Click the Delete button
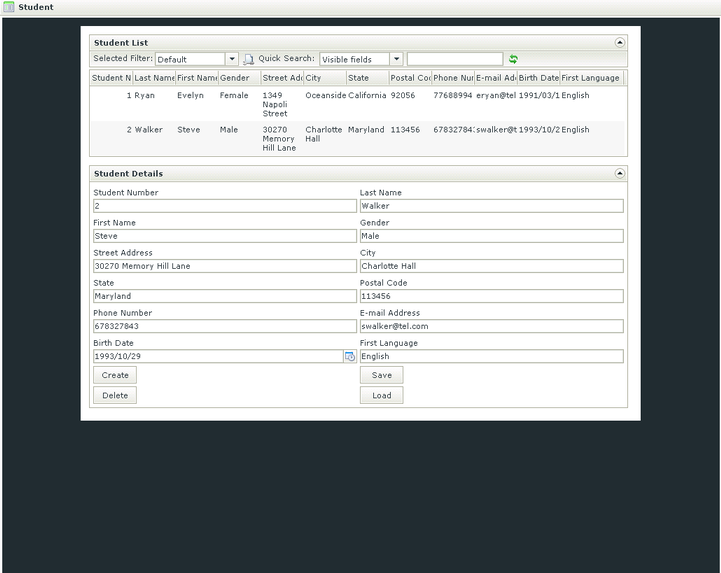Viewport: 721px width, 573px height. click(115, 395)
